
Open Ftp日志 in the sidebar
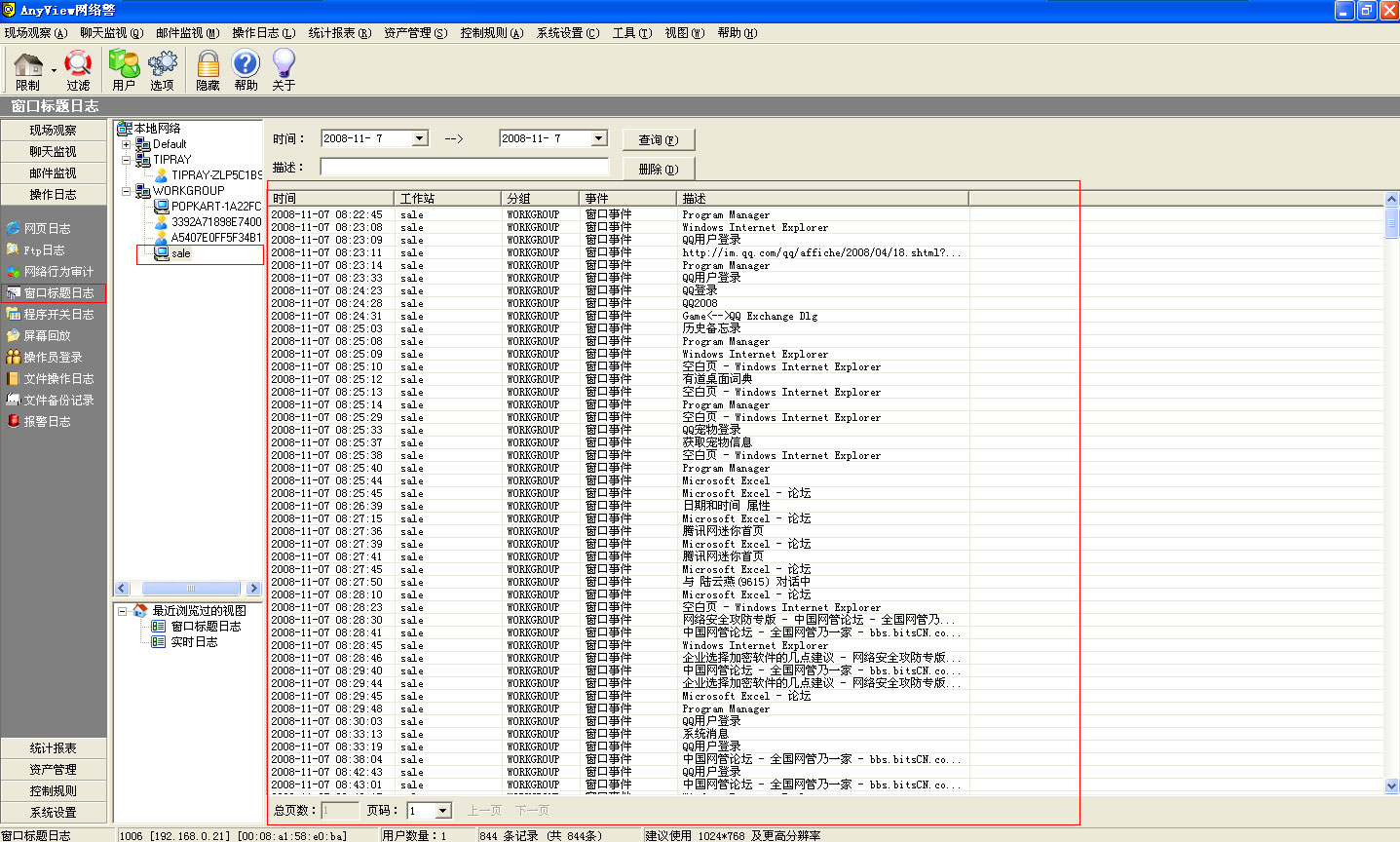[x=36, y=250]
